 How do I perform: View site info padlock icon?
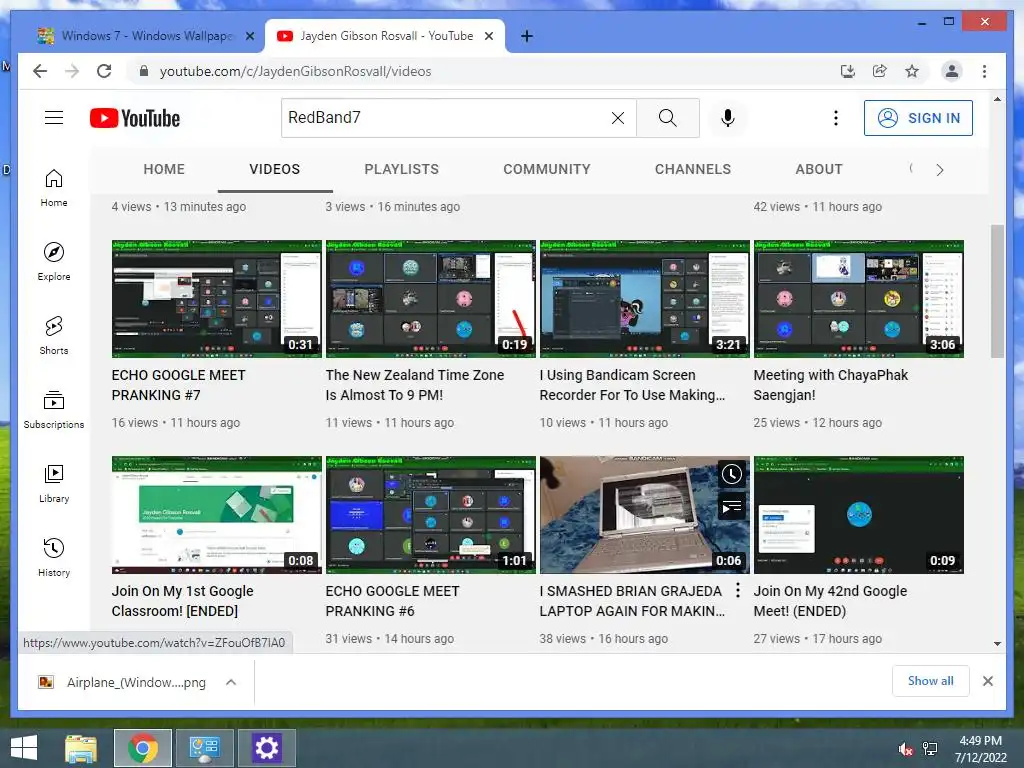click(x=144, y=71)
